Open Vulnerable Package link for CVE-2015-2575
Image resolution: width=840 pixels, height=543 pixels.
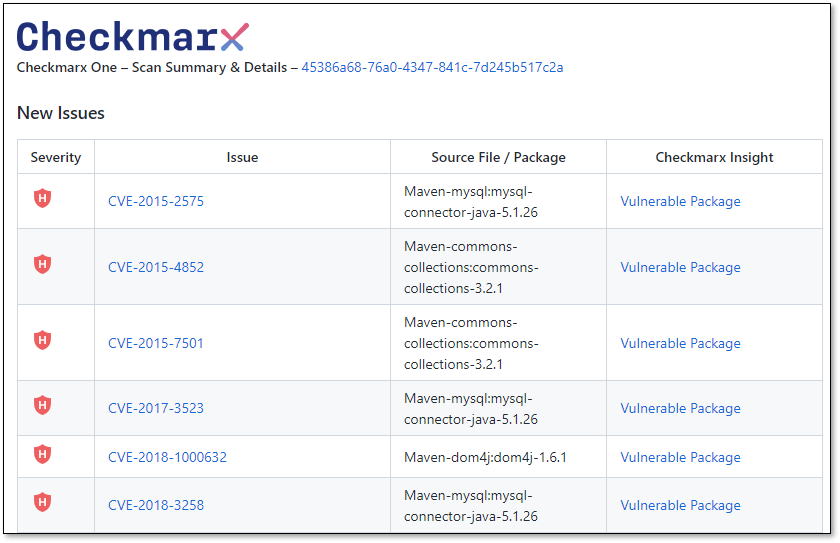pyautogui.click(x=680, y=201)
